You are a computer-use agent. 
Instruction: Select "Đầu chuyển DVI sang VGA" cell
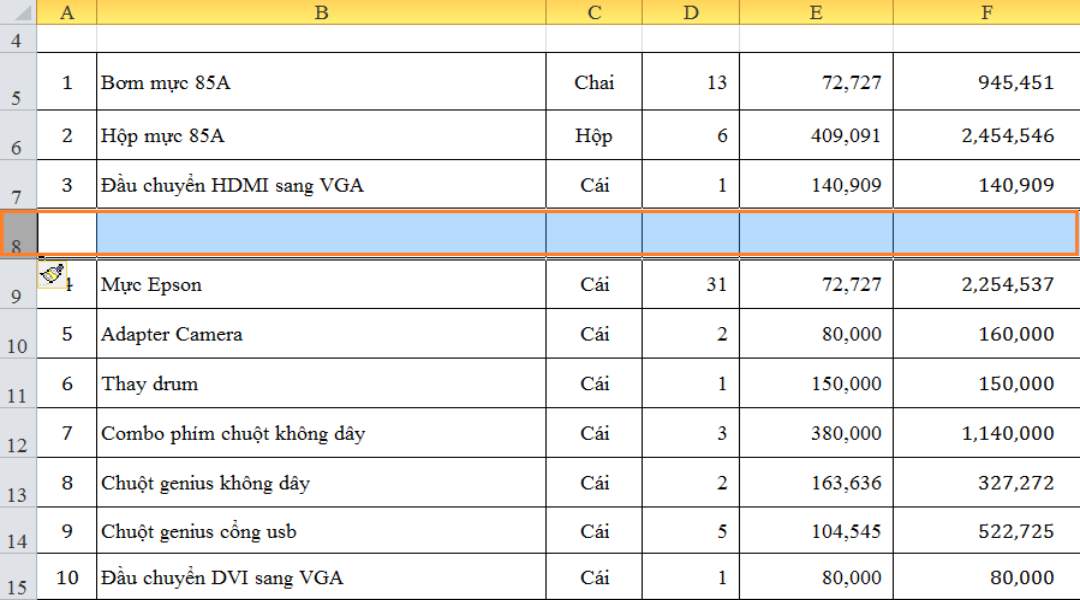point(321,577)
